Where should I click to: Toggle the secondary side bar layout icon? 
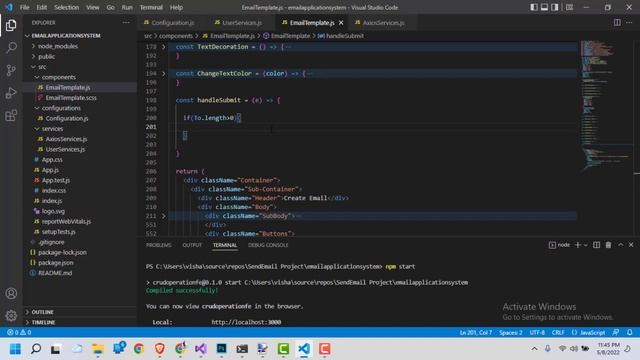click(x=555, y=7)
